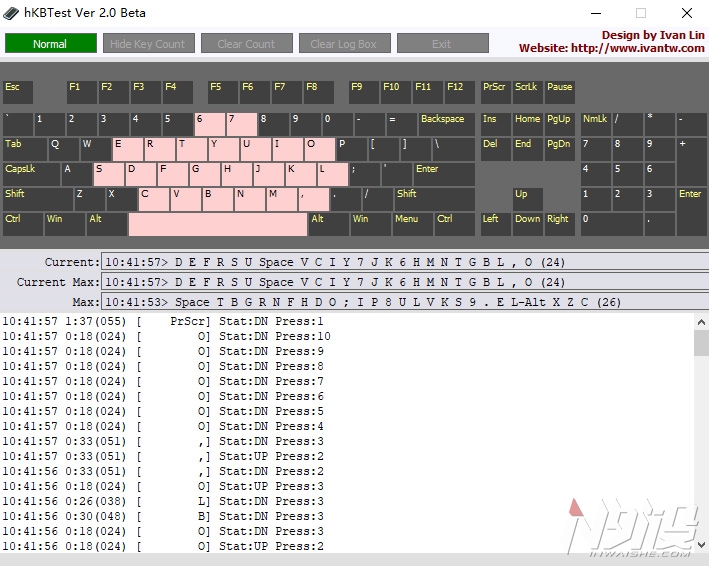Click the Del key tile
Viewport: 709px width, 566px height.
coord(496,149)
